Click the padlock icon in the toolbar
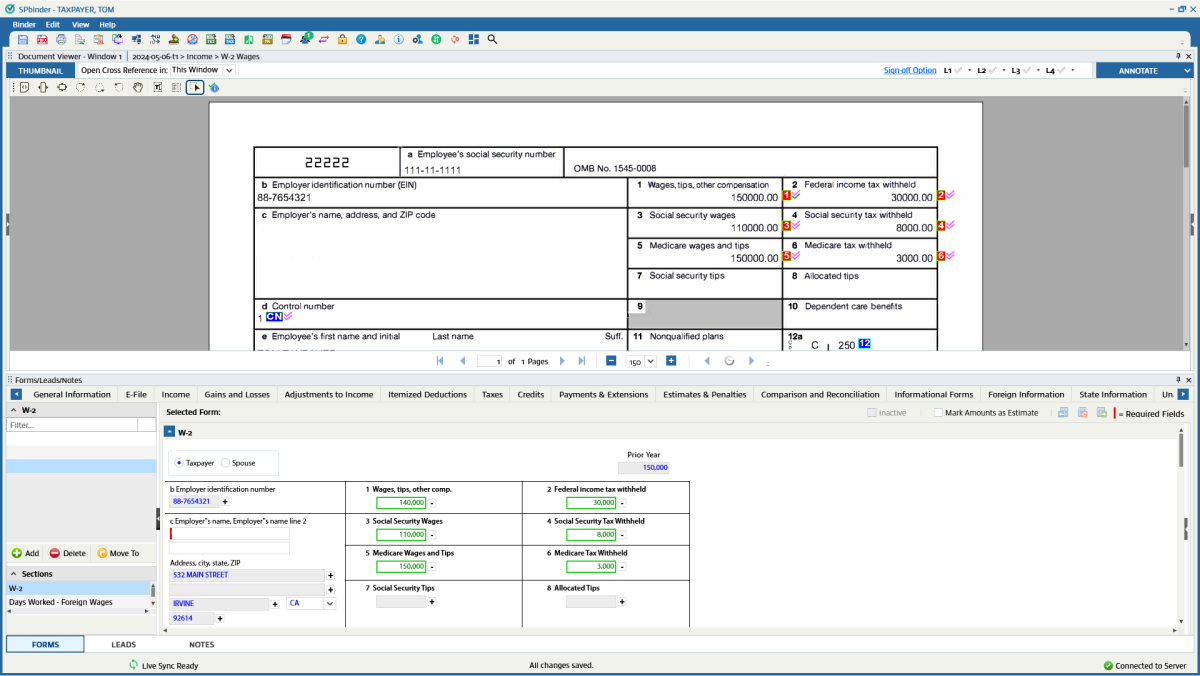This screenshot has width=1200, height=676. coord(342,39)
